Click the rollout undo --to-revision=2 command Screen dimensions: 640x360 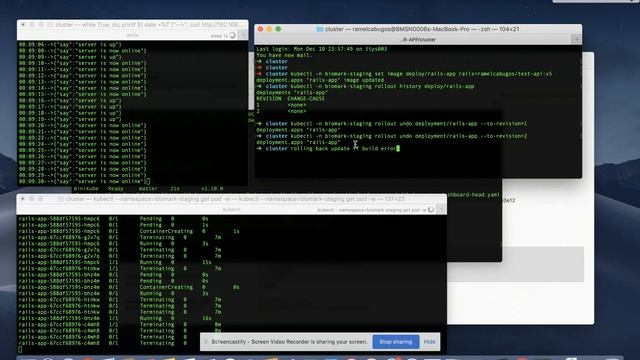pyautogui.click(x=391, y=136)
